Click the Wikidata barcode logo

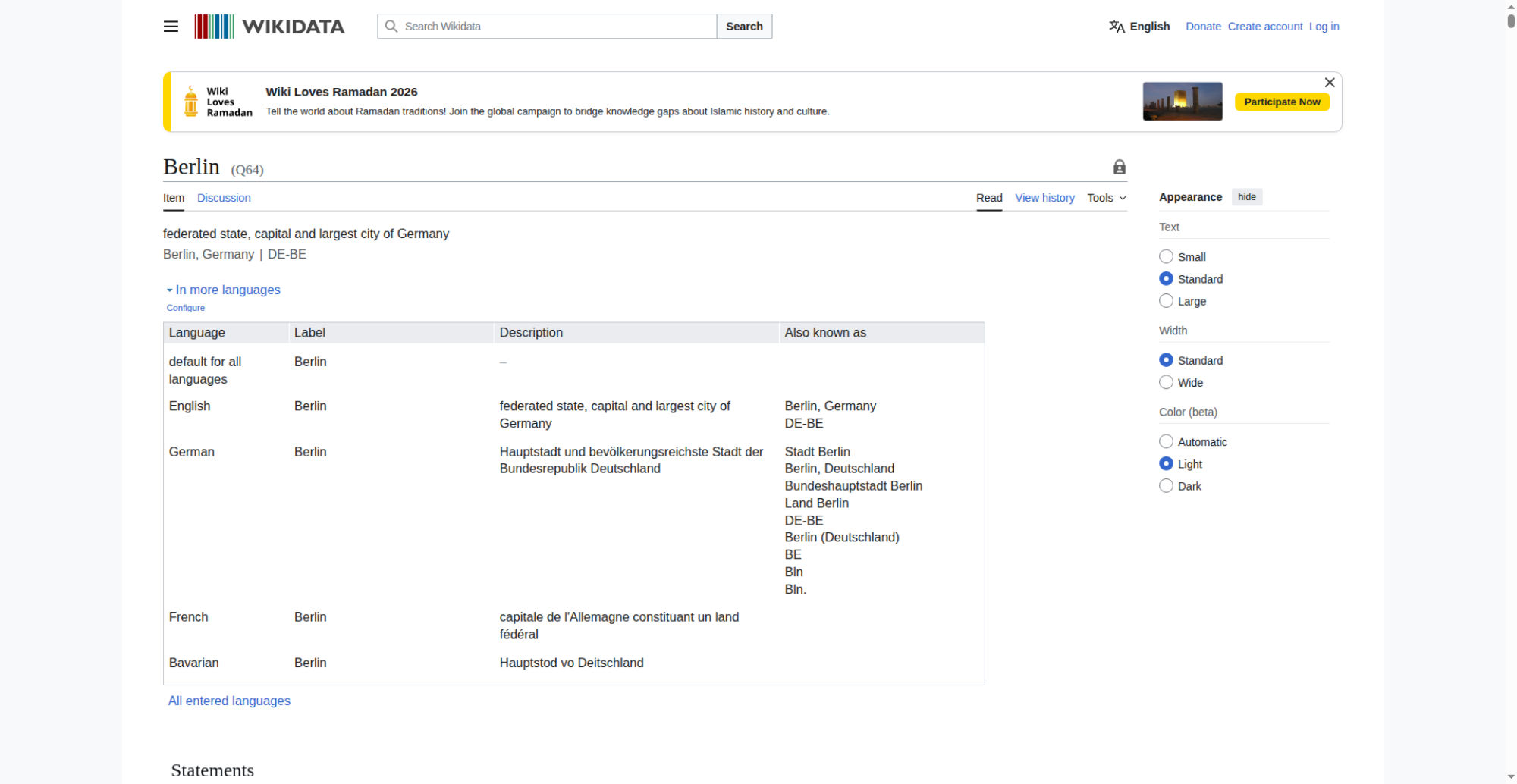(214, 27)
